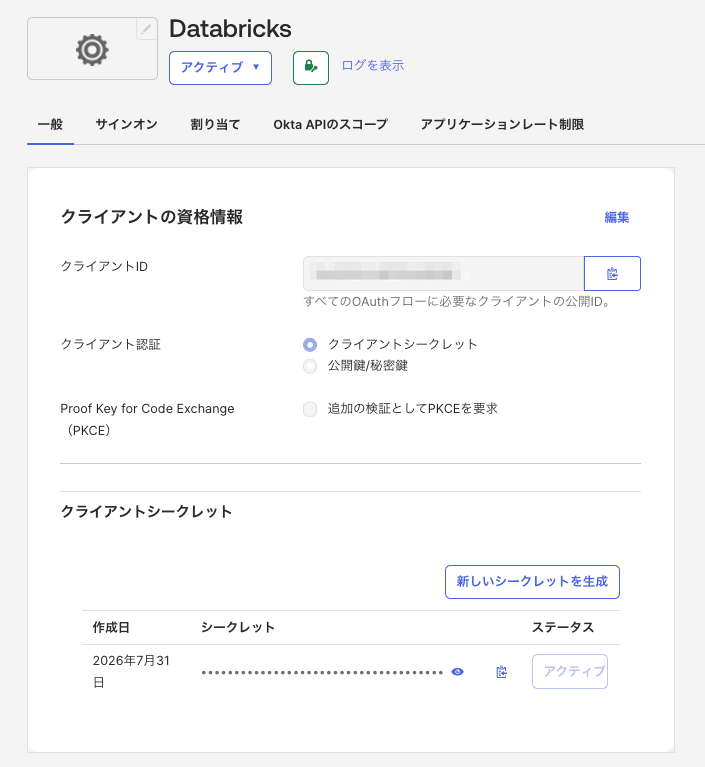The width and height of the screenshot is (705, 767).
Task: Open the アプリケーションレート制限 tab
Action: (502, 124)
